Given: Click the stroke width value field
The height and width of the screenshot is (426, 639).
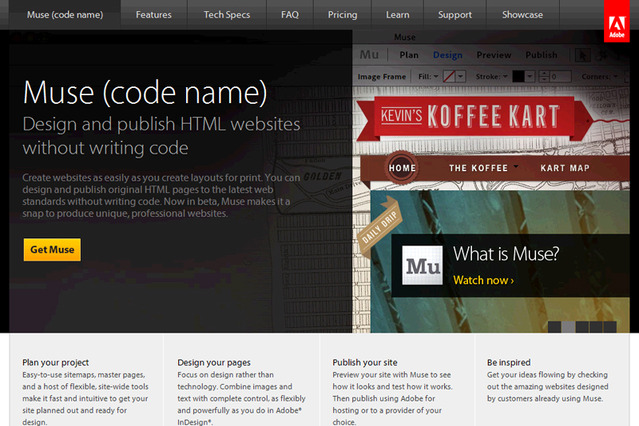Looking at the screenshot, I should coord(560,76).
